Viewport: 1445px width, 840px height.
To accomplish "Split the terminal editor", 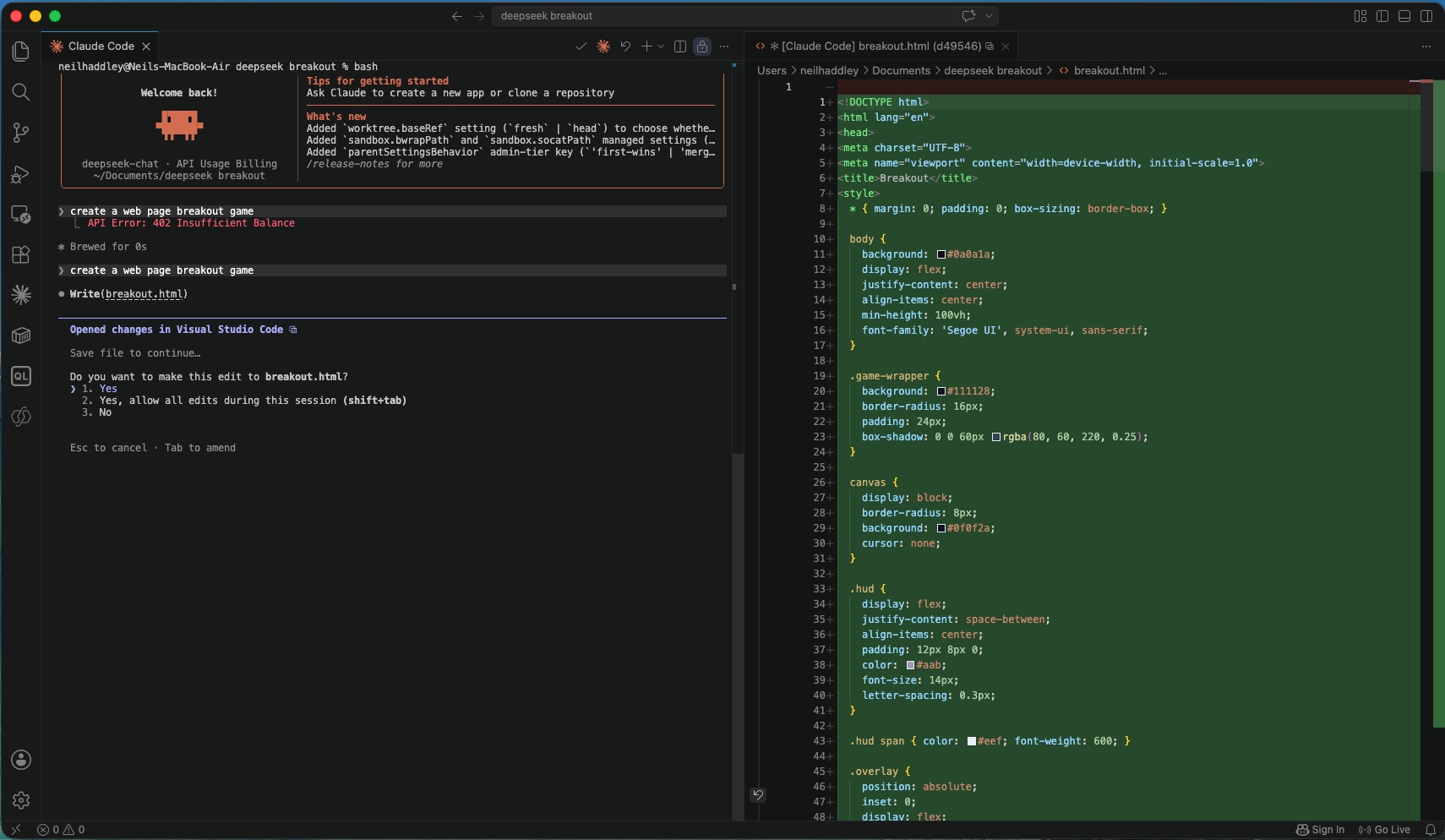I will (680, 46).
